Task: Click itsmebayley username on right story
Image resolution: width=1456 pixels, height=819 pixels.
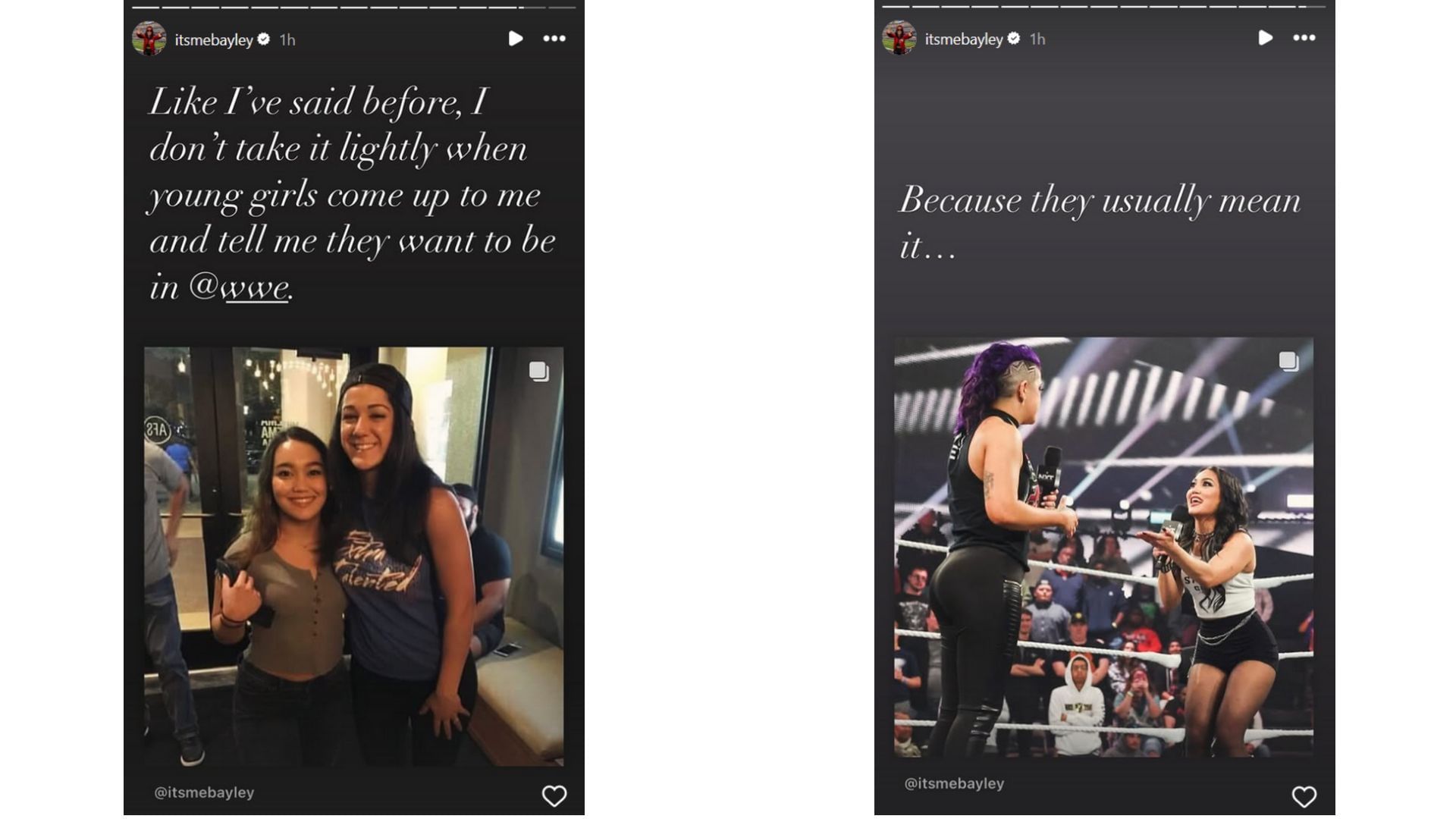Action: (x=964, y=39)
